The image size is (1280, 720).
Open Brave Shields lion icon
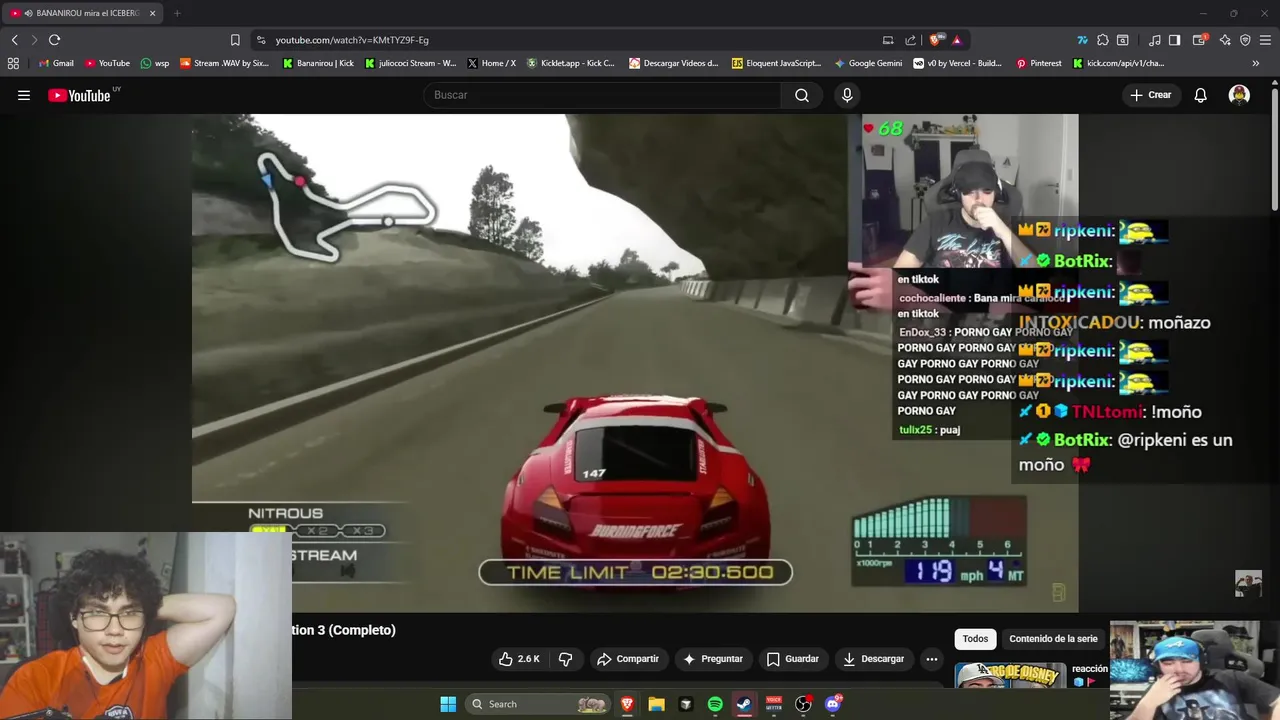(x=935, y=40)
